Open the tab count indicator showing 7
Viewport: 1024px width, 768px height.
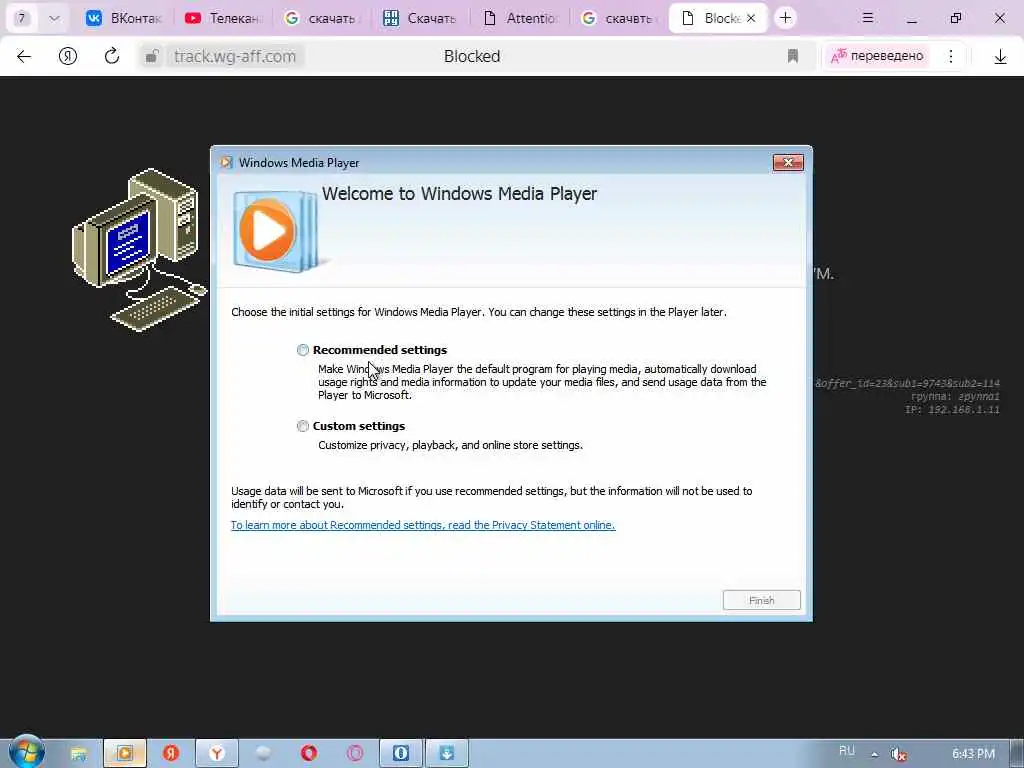(22, 18)
